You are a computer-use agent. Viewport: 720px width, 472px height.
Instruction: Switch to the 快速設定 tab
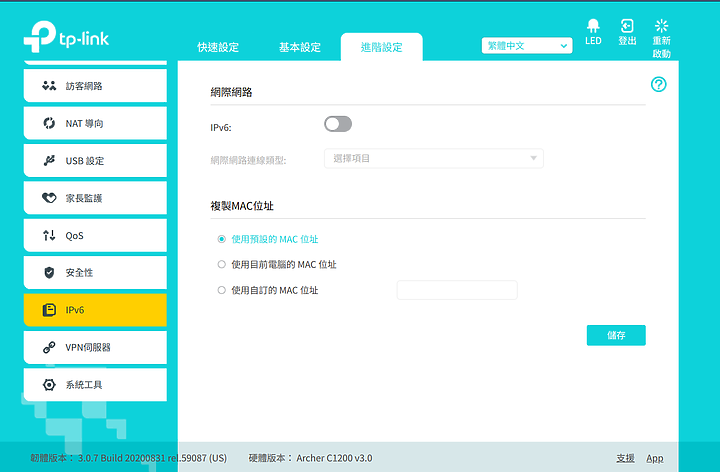(218, 47)
